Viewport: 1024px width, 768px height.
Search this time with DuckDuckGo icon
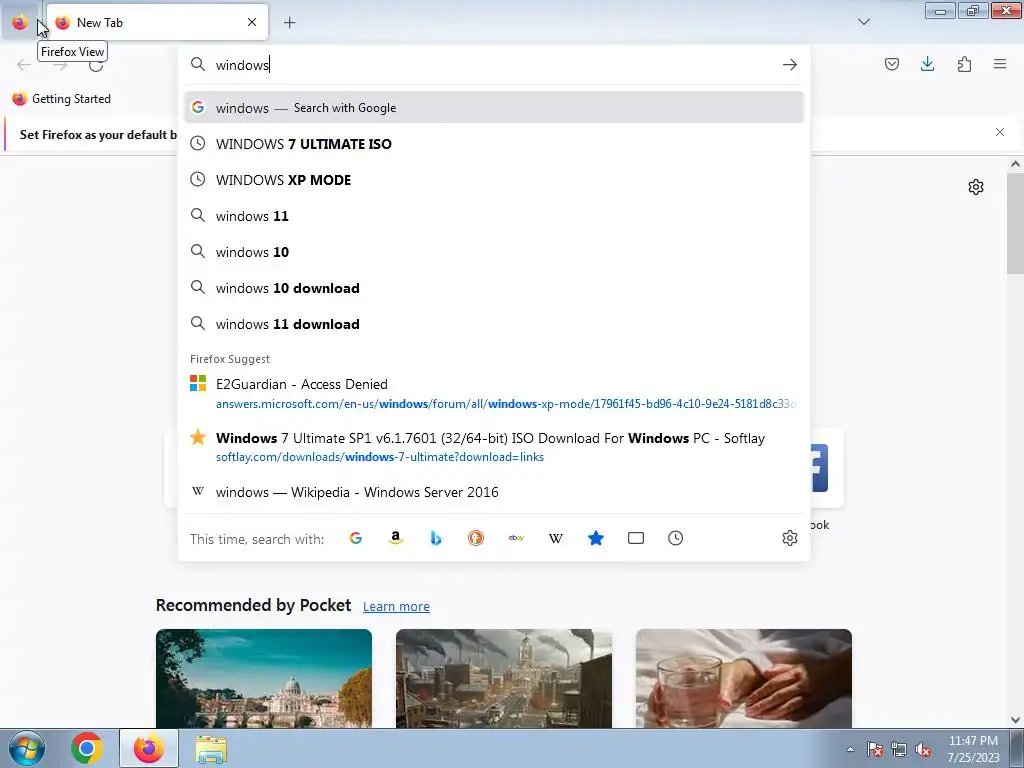tap(476, 538)
